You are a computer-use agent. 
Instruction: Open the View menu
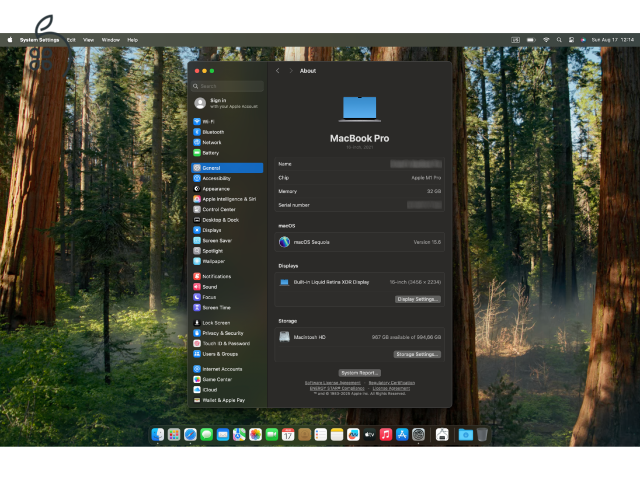[89, 40]
